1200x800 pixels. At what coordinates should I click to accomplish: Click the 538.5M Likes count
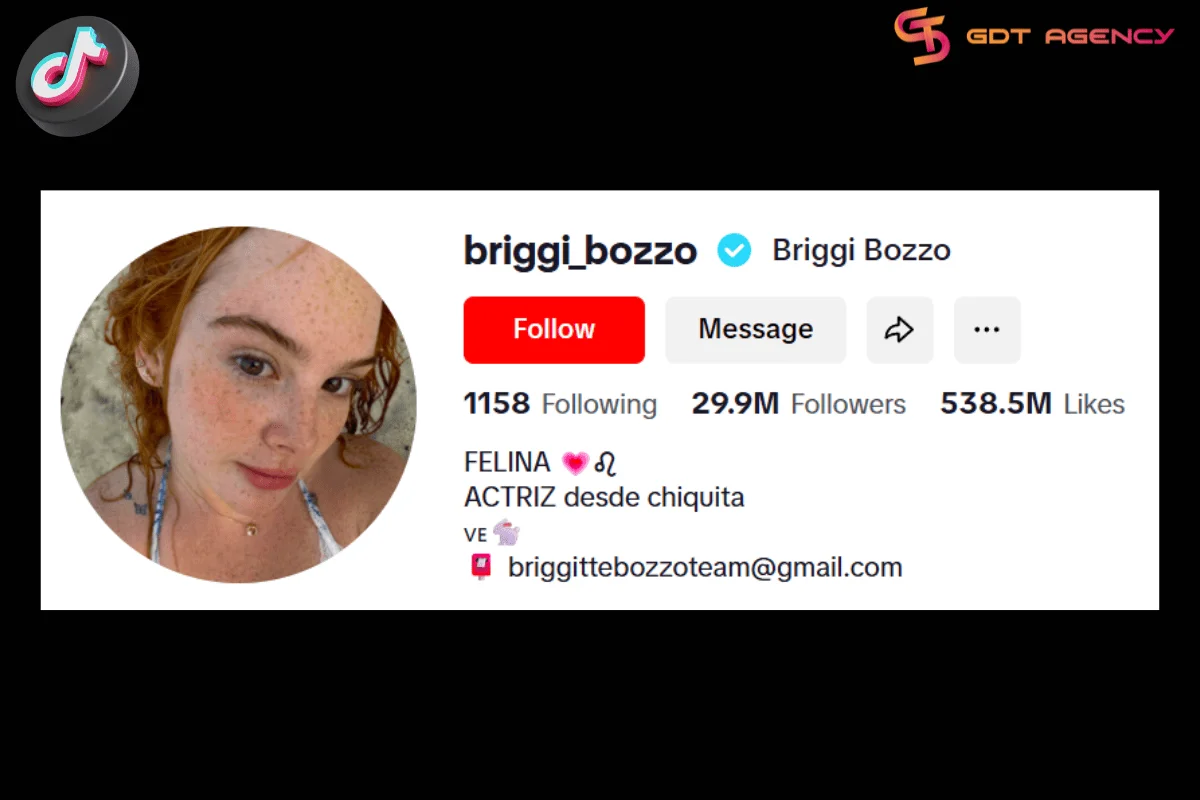(x=1032, y=404)
